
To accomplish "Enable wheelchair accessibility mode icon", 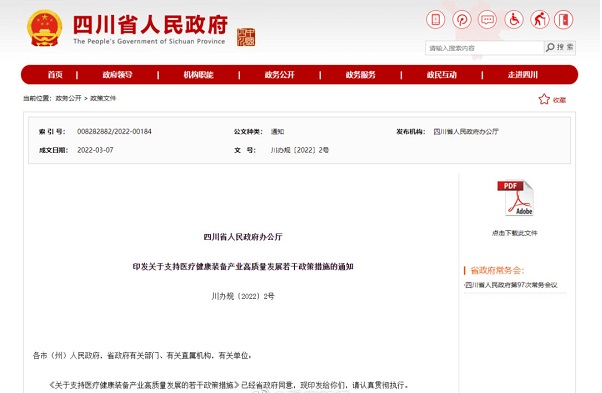I will coord(514,19).
